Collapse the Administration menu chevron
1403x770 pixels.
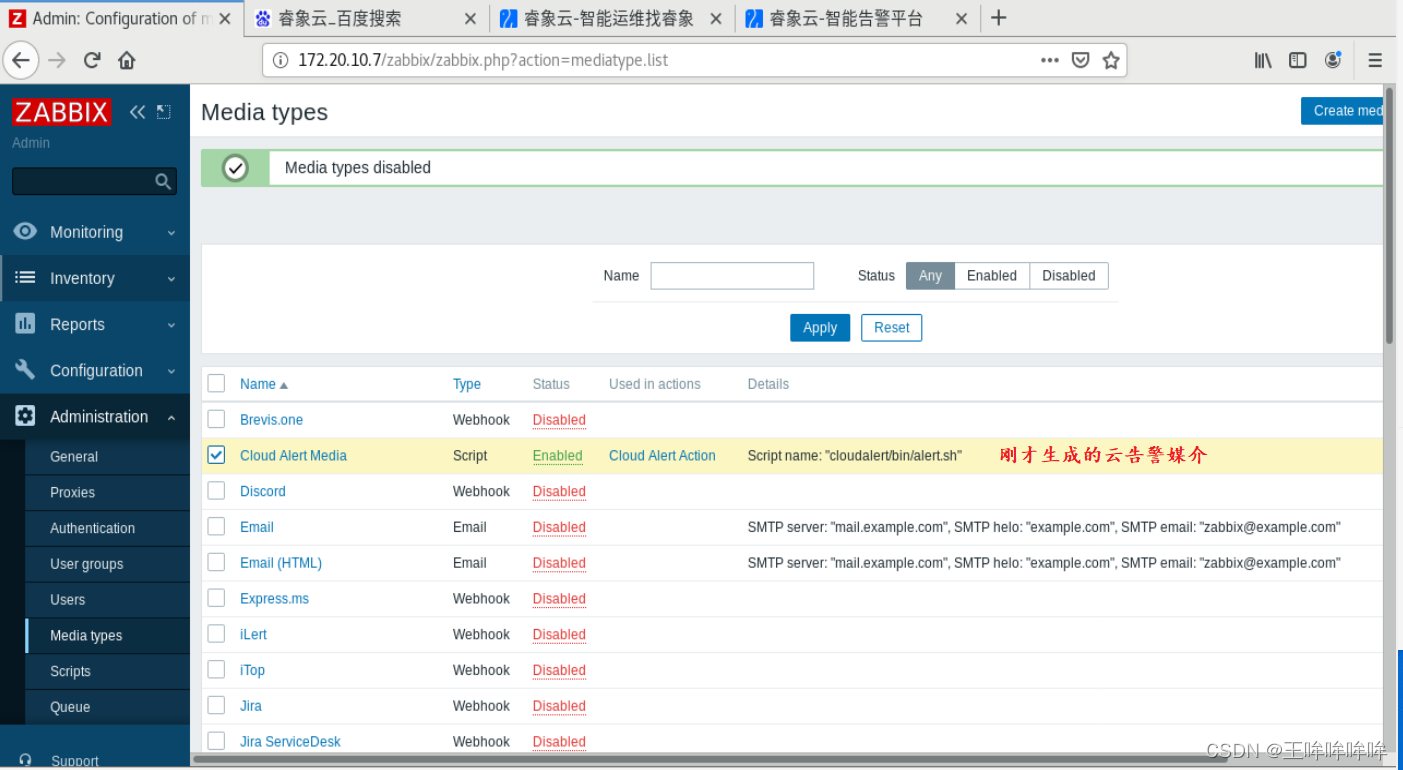pyautogui.click(x=171, y=417)
